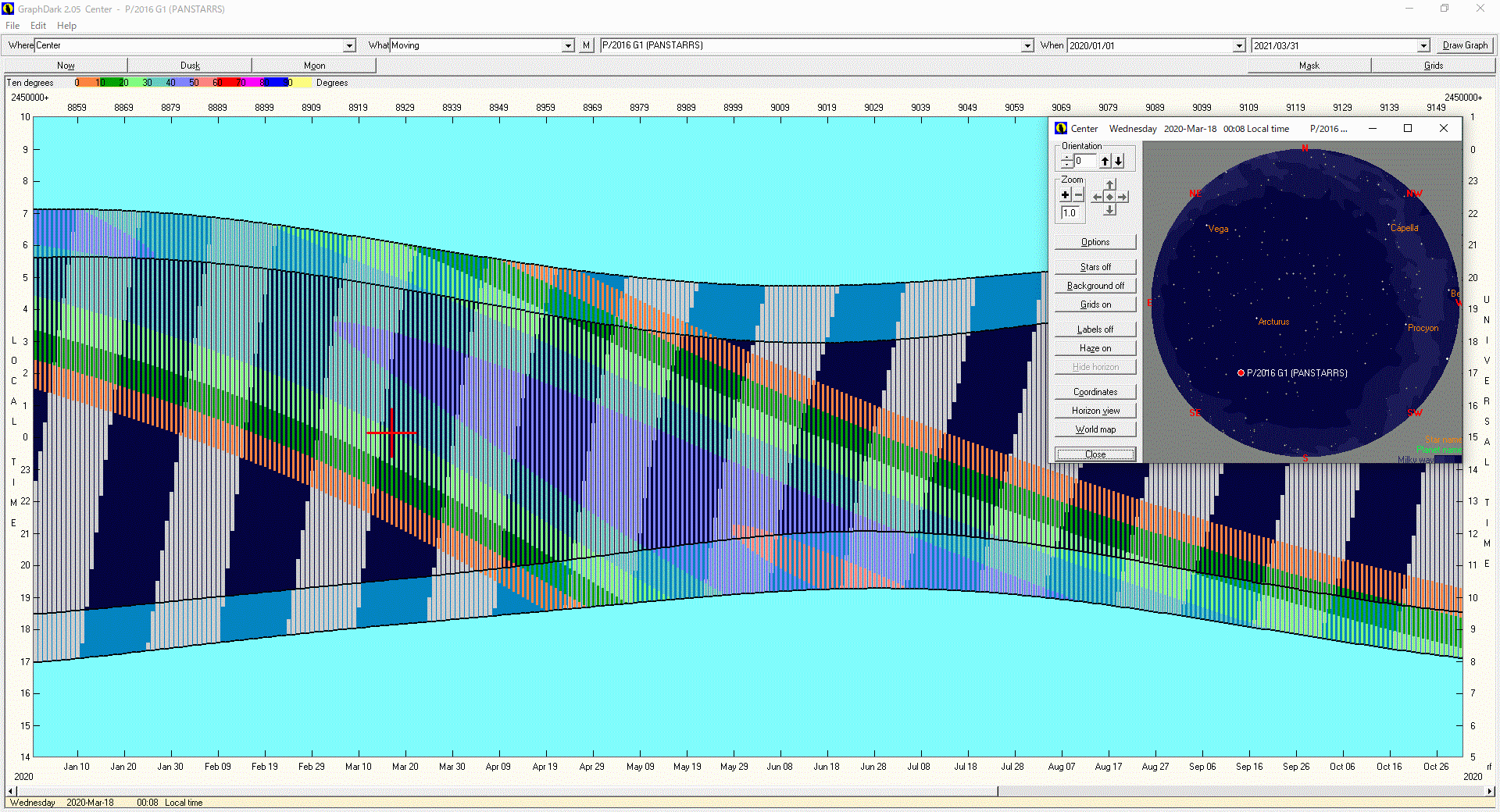The image size is (1500, 812).
Task: Toggle the Mask button
Action: point(1309,66)
